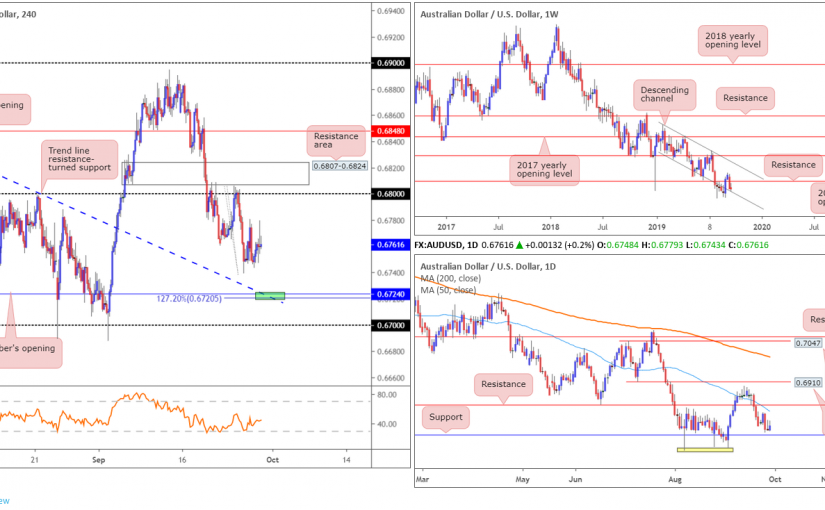Click the 0.6807-0.6824 zone label

pos(338,166)
